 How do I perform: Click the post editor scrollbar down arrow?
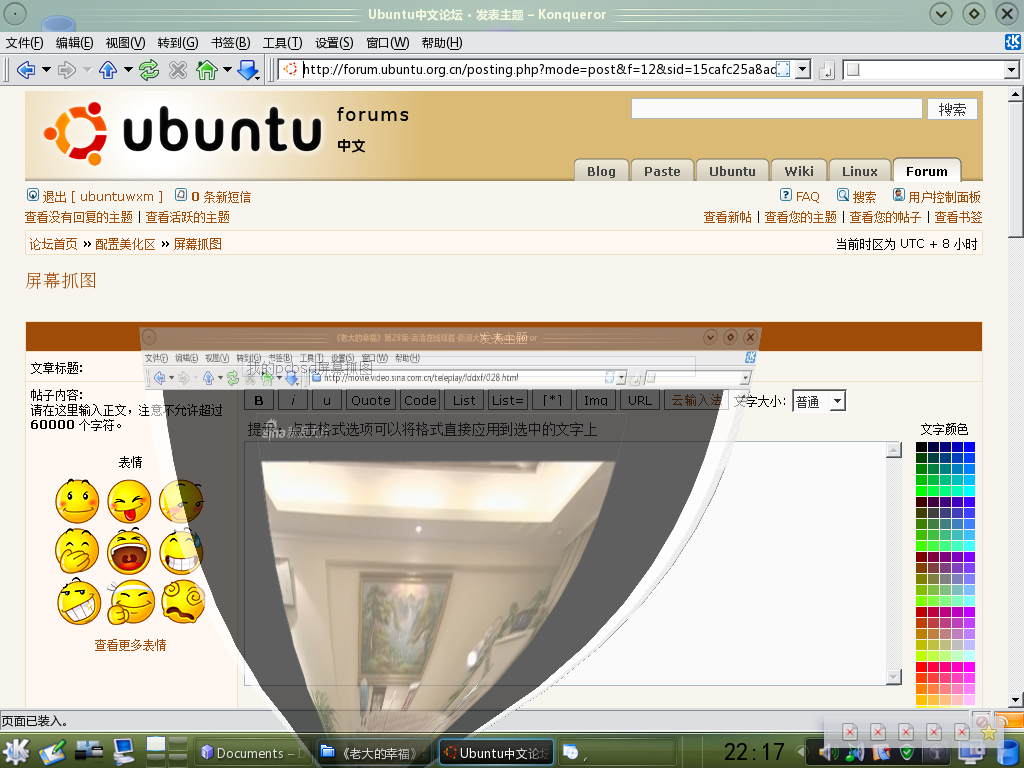(x=893, y=677)
